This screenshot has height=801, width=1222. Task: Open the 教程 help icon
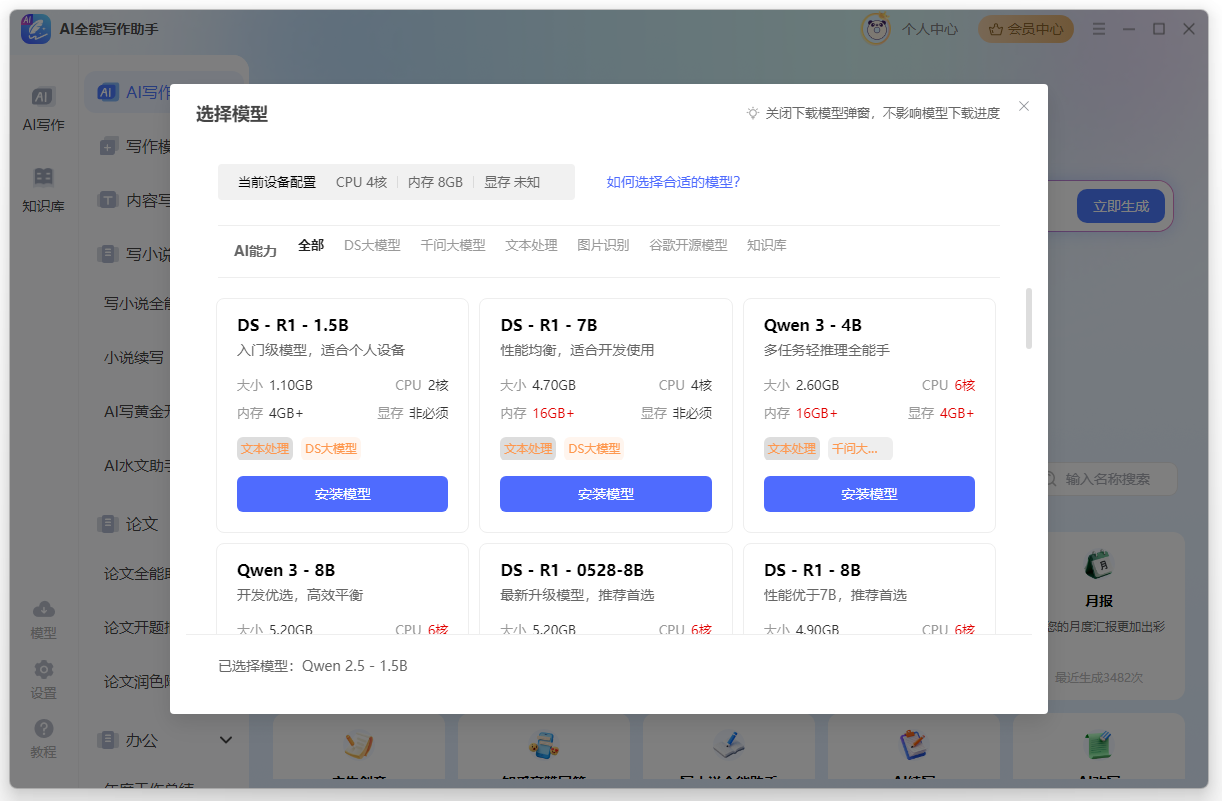(43, 729)
